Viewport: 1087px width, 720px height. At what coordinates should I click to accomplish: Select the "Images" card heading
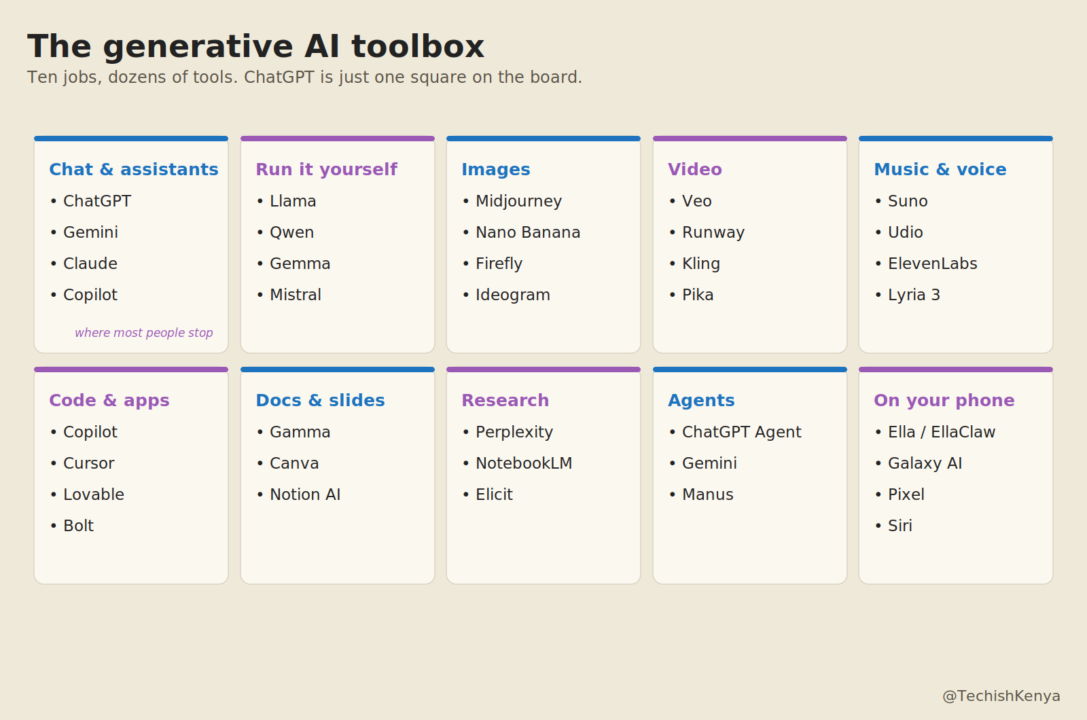tap(496, 169)
